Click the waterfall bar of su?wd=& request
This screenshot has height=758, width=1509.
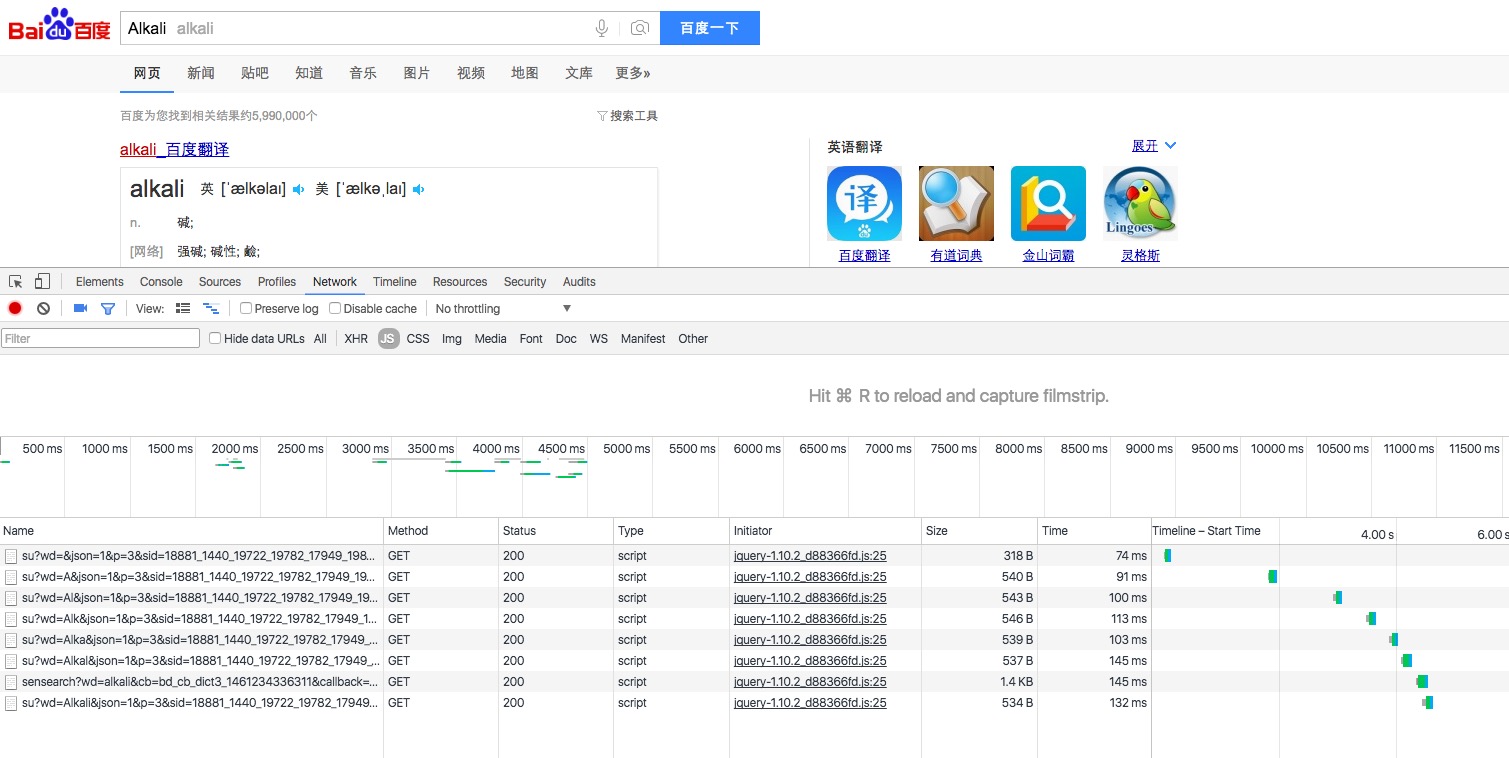(1167, 556)
